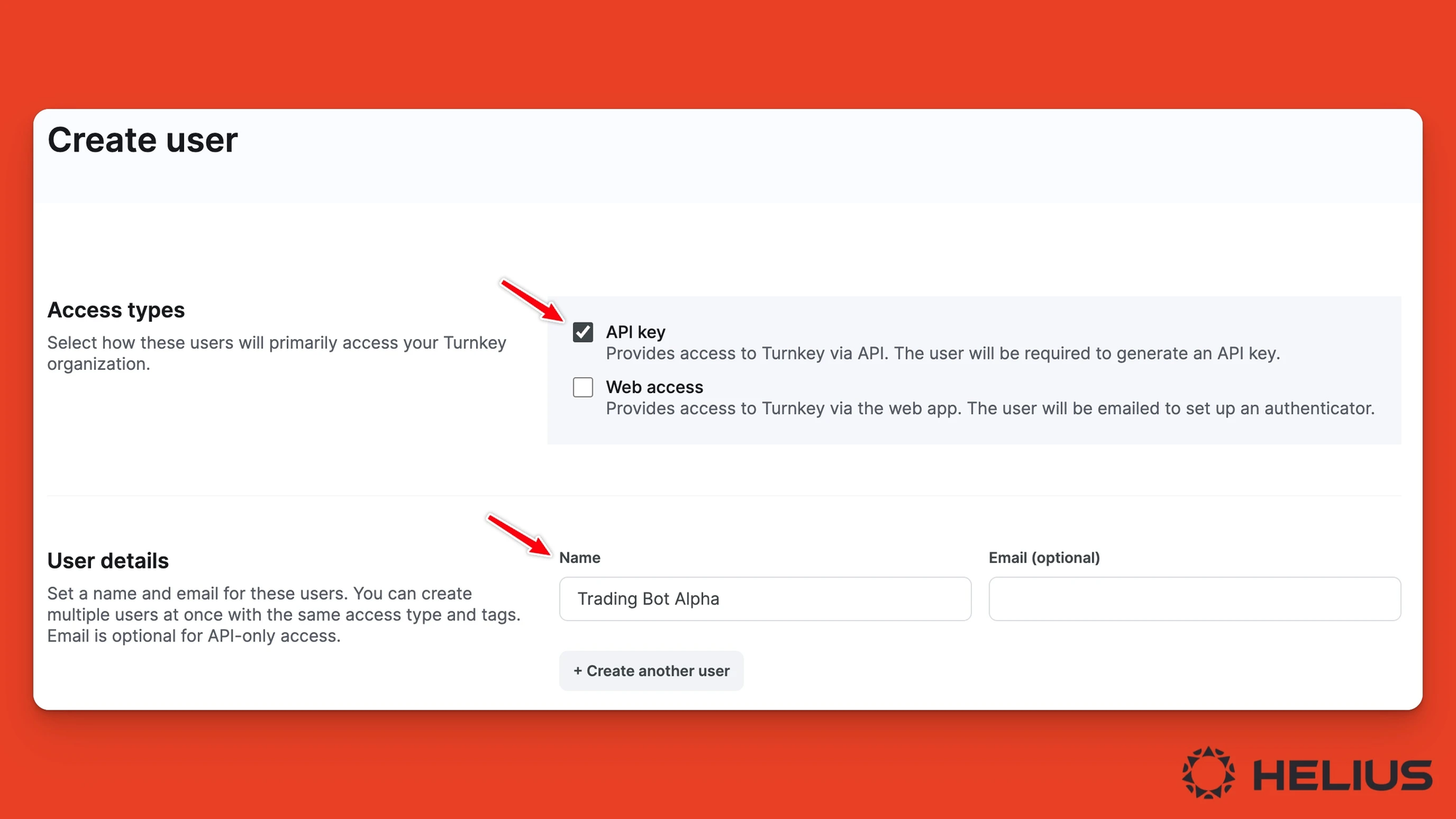Click the User details section heading
This screenshot has height=819, width=1456.
(x=108, y=561)
